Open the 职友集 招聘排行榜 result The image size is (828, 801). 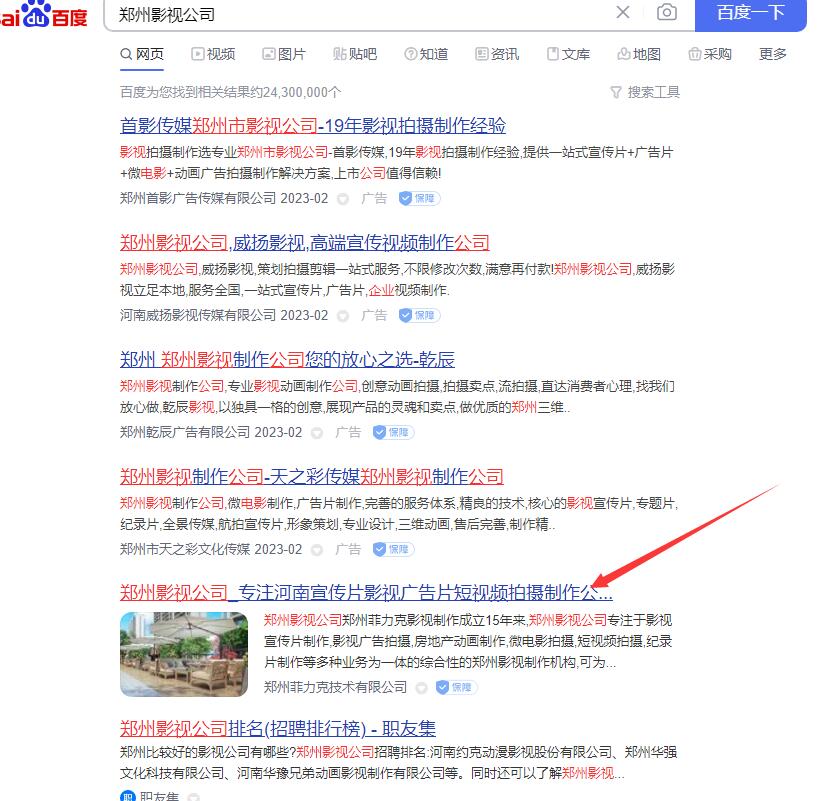tap(278, 729)
